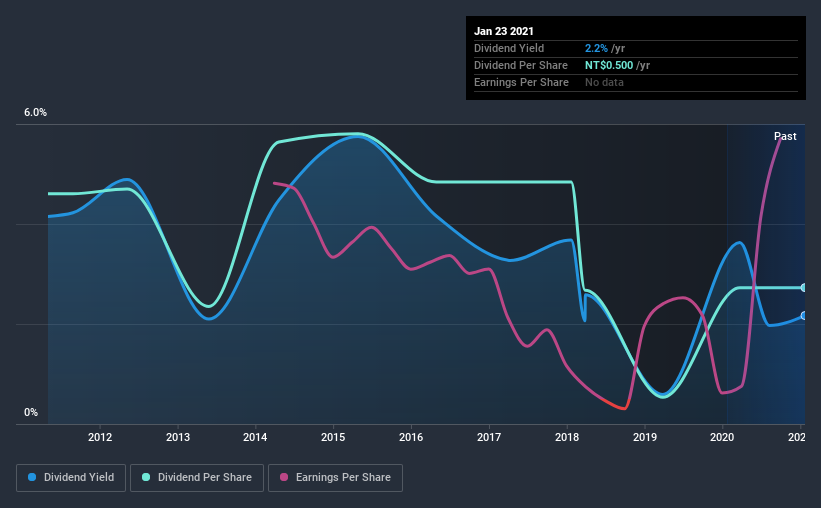Click the 2.2% Dividend Yield value in tooltip
This screenshot has width=821, height=508.
coord(596,48)
